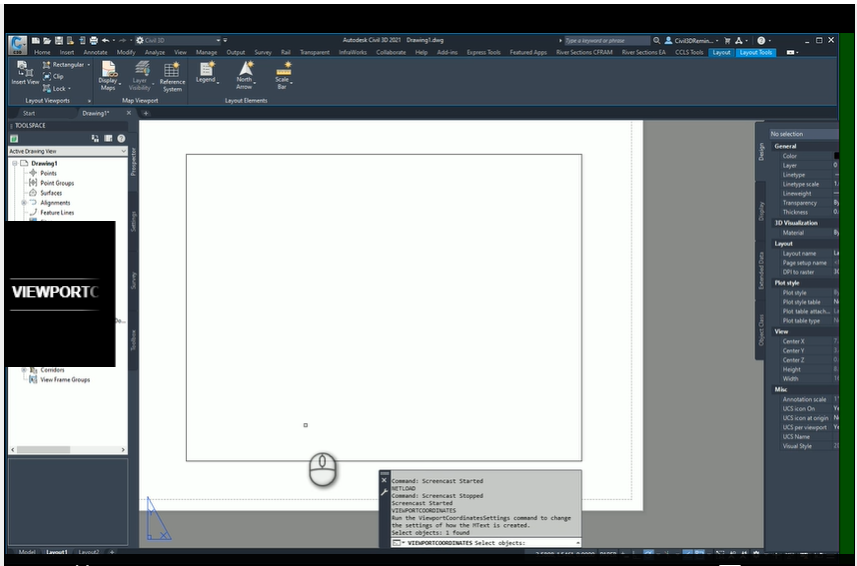Click the Save quick-access icon
857x566 pixels.
[x=58, y=40]
